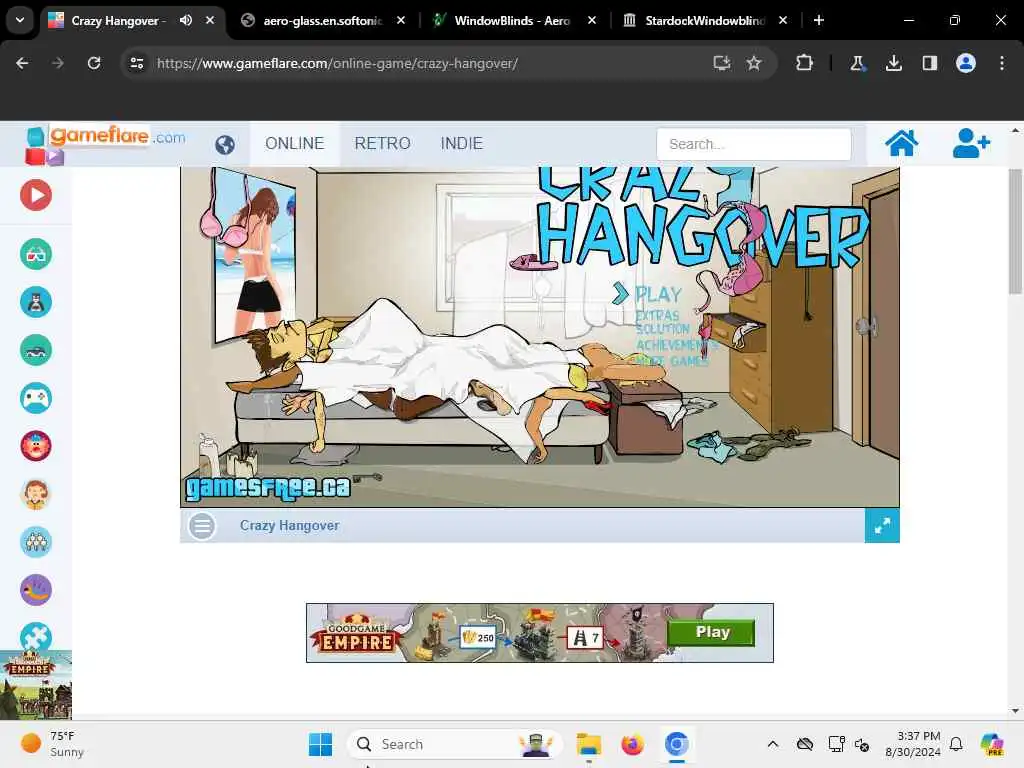Close the aero-glass softonic tab
1024x768 pixels.
(401, 20)
